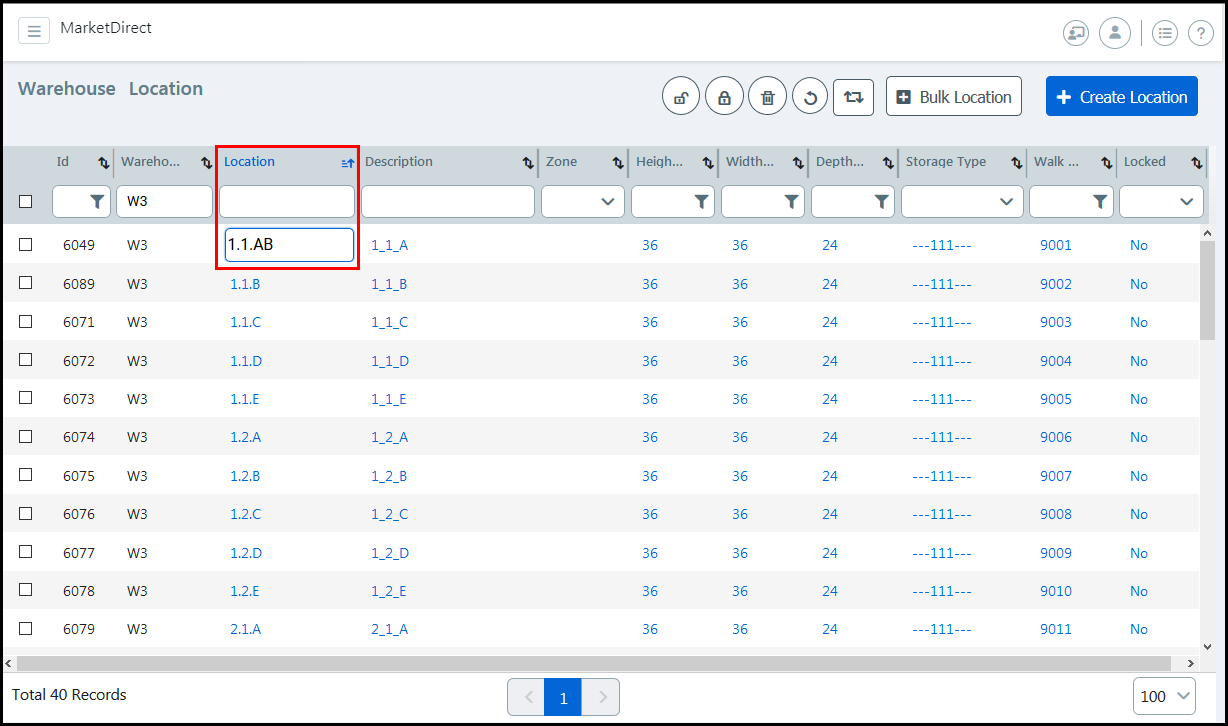Sort by the Description column header
Viewport: 1228px width, 726px height.
(x=399, y=162)
